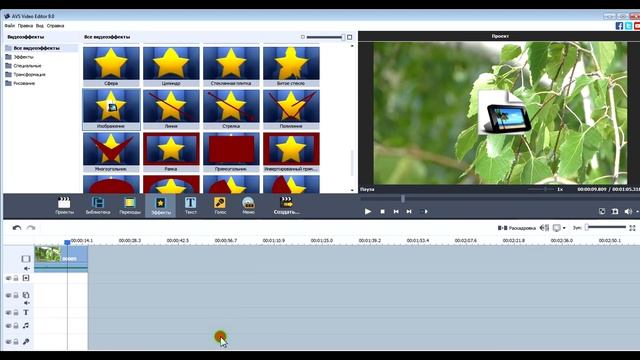640x360 pixels.
Task: Click the video effects track icon
Action: [x=26, y=278]
